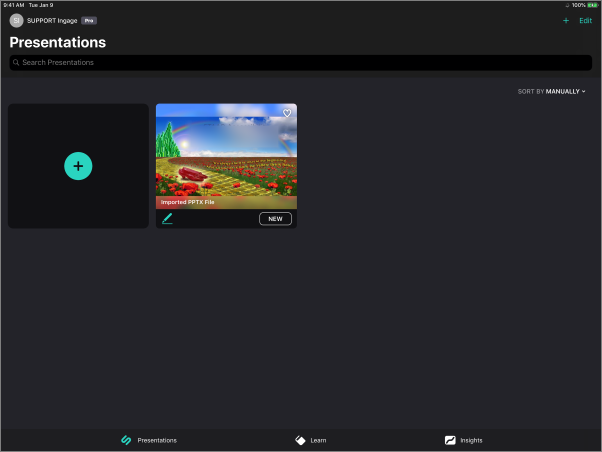The image size is (602, 452).
Task: Add a presentation with the top-right plus icon
Action: coord(566,21)
